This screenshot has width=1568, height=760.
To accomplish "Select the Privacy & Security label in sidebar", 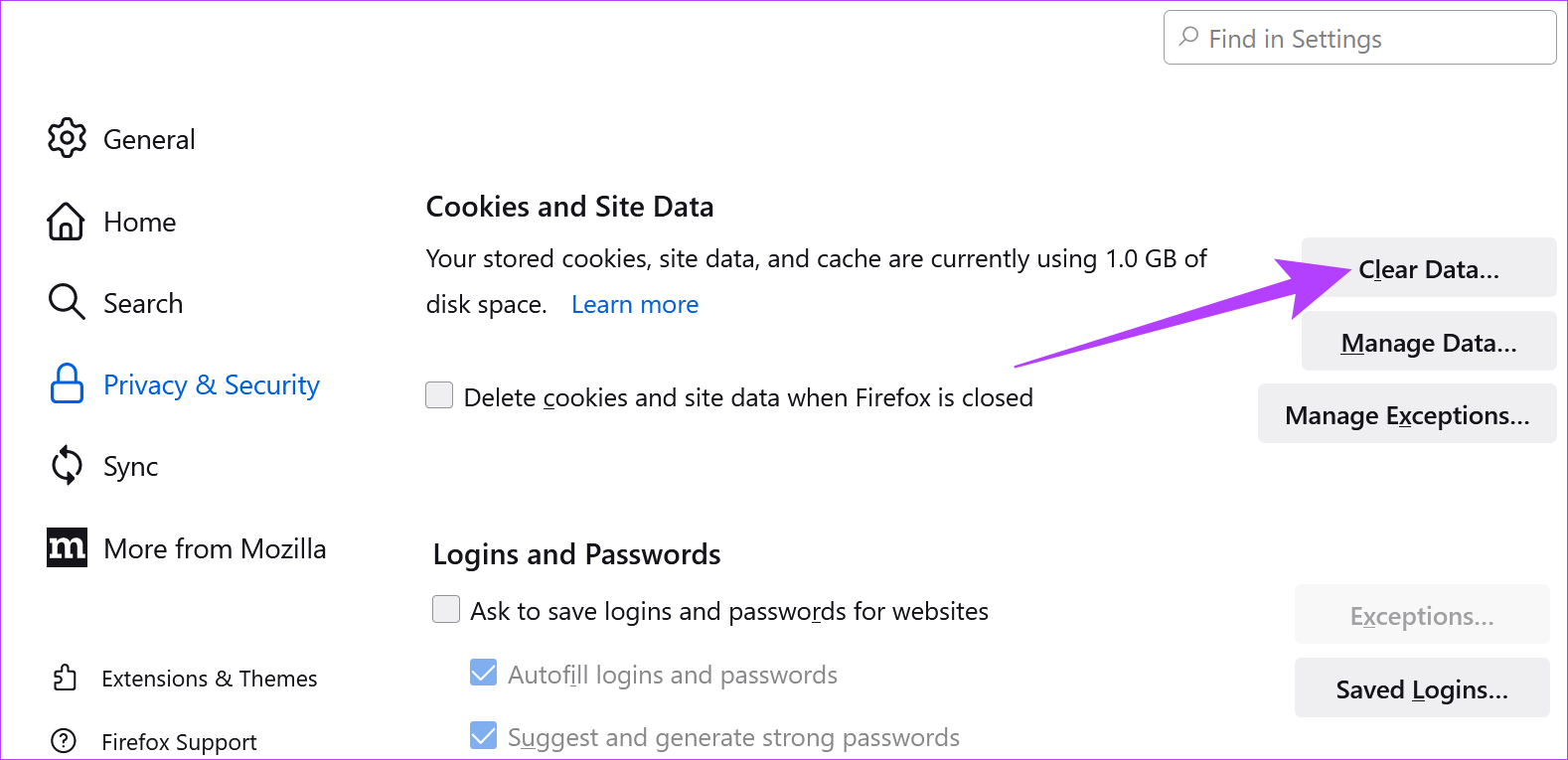I will click(x=212, y=384).
